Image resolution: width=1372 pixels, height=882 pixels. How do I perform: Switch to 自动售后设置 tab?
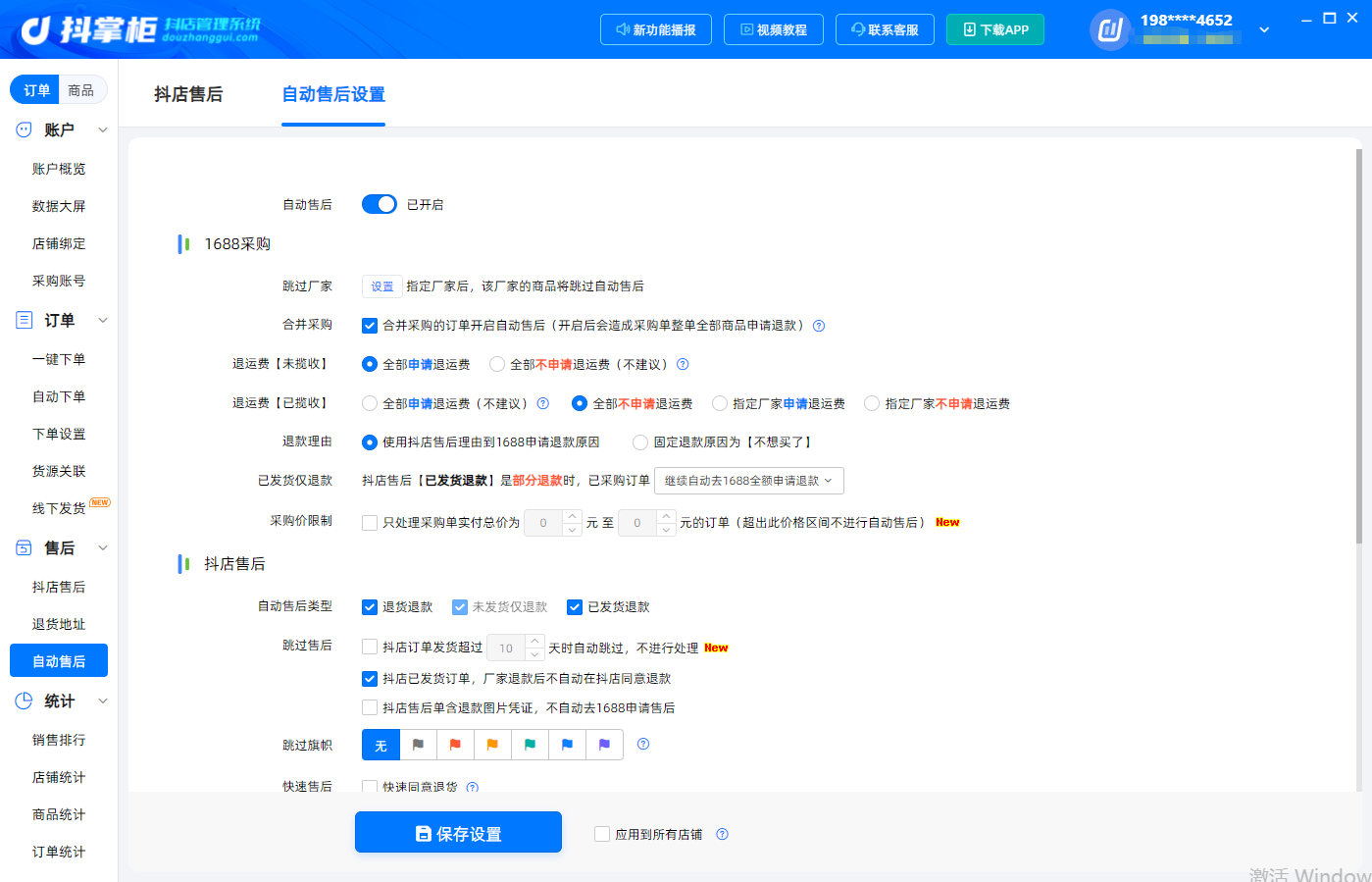tap(333, 94)
